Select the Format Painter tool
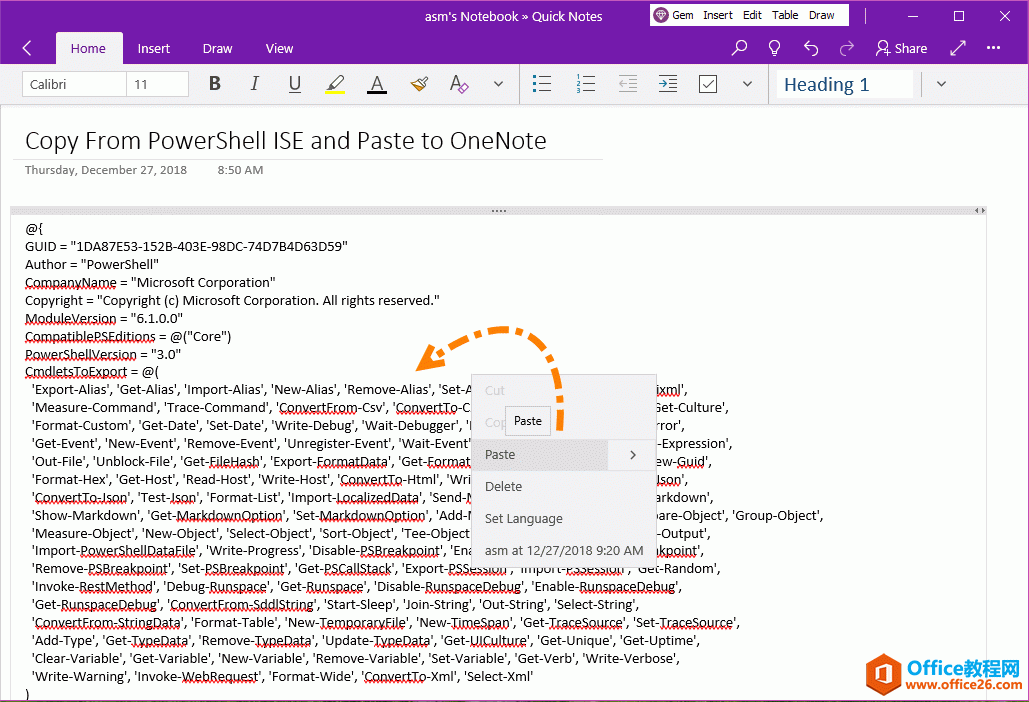This screenshot has width=1029, height=702. click(x=419, y=84)
